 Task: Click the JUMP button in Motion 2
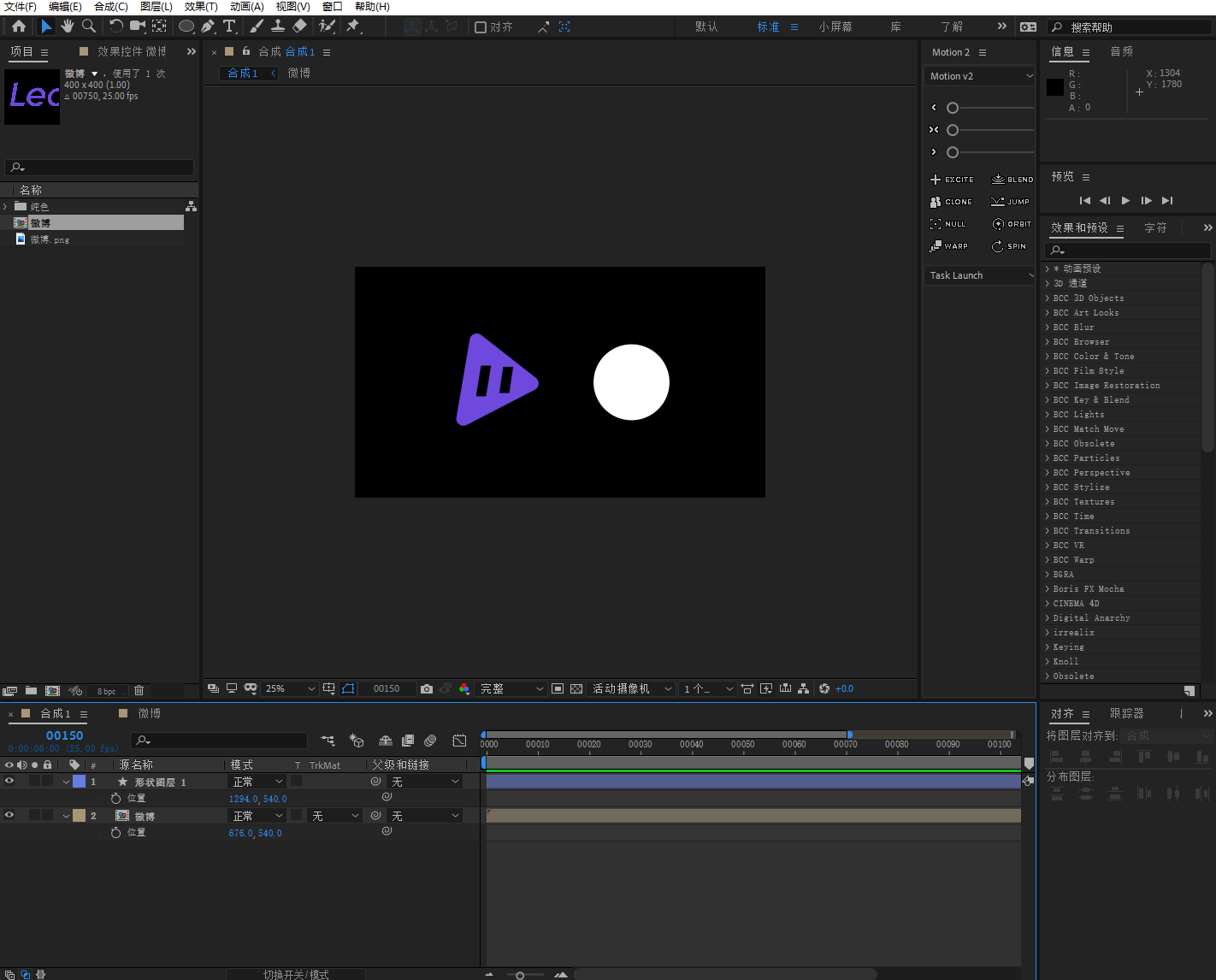(x=1010, y=202)
